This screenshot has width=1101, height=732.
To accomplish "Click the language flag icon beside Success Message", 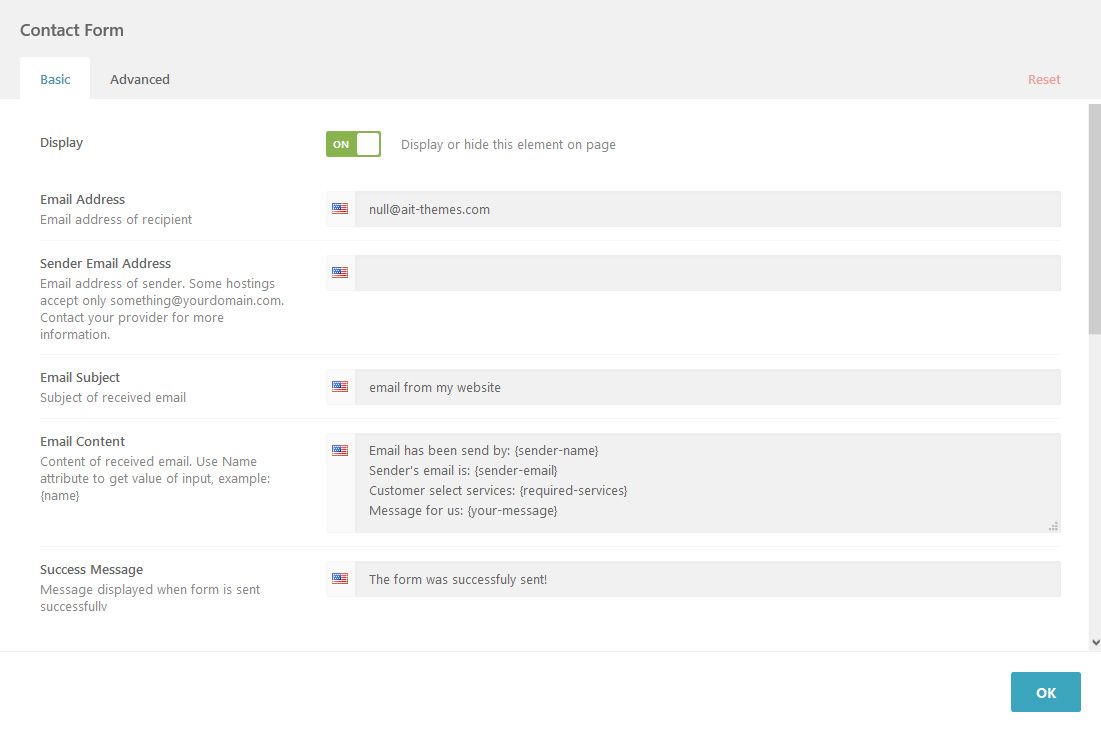I will tap(340, 578).
